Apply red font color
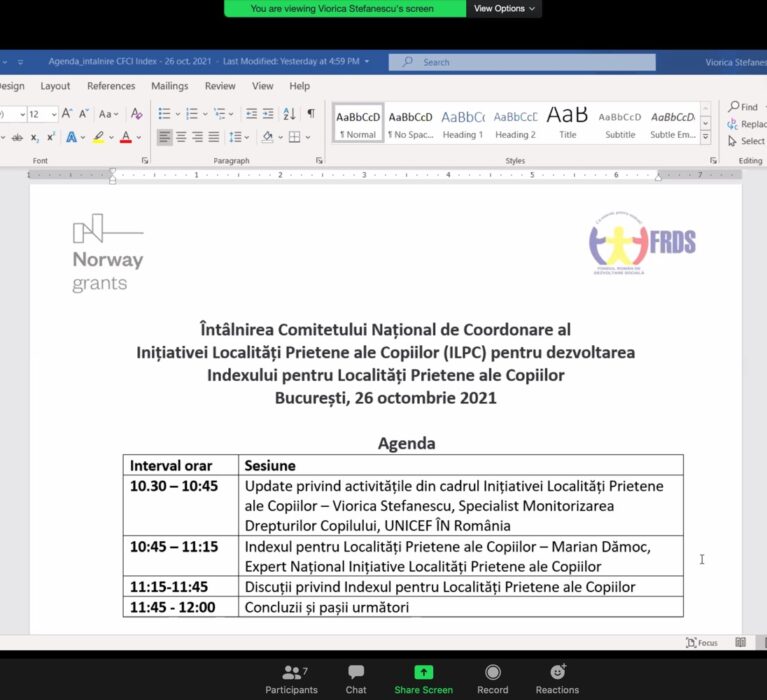This screenshot has width=767, height=700. 126,137
